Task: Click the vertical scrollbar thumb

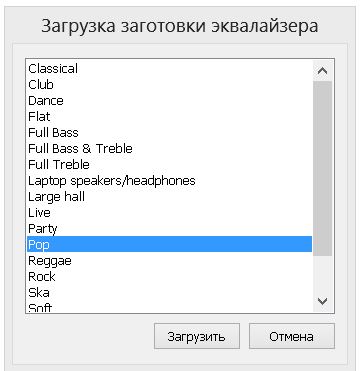Action: [322, 168]
